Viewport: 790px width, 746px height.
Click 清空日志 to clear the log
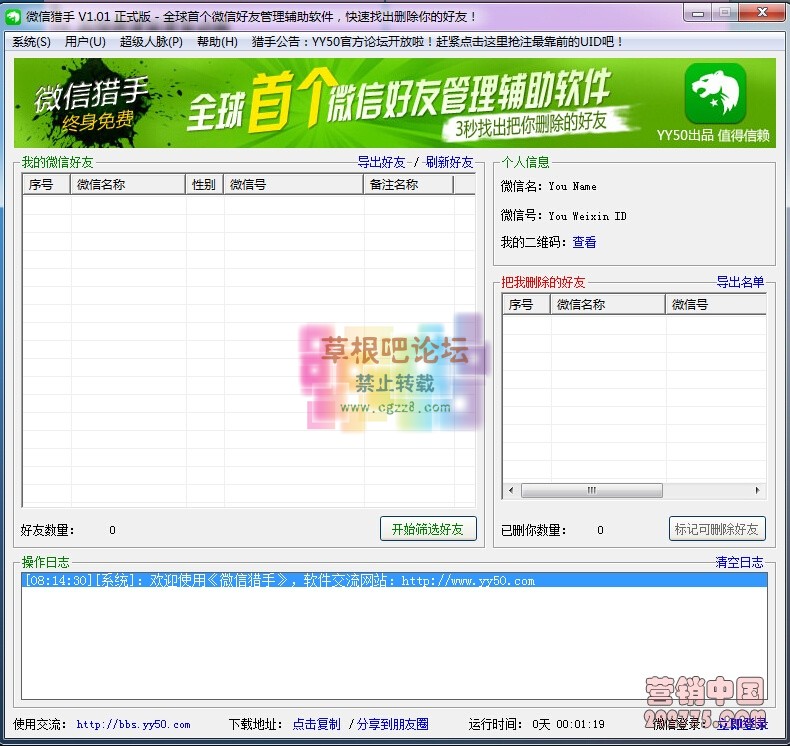740,562
